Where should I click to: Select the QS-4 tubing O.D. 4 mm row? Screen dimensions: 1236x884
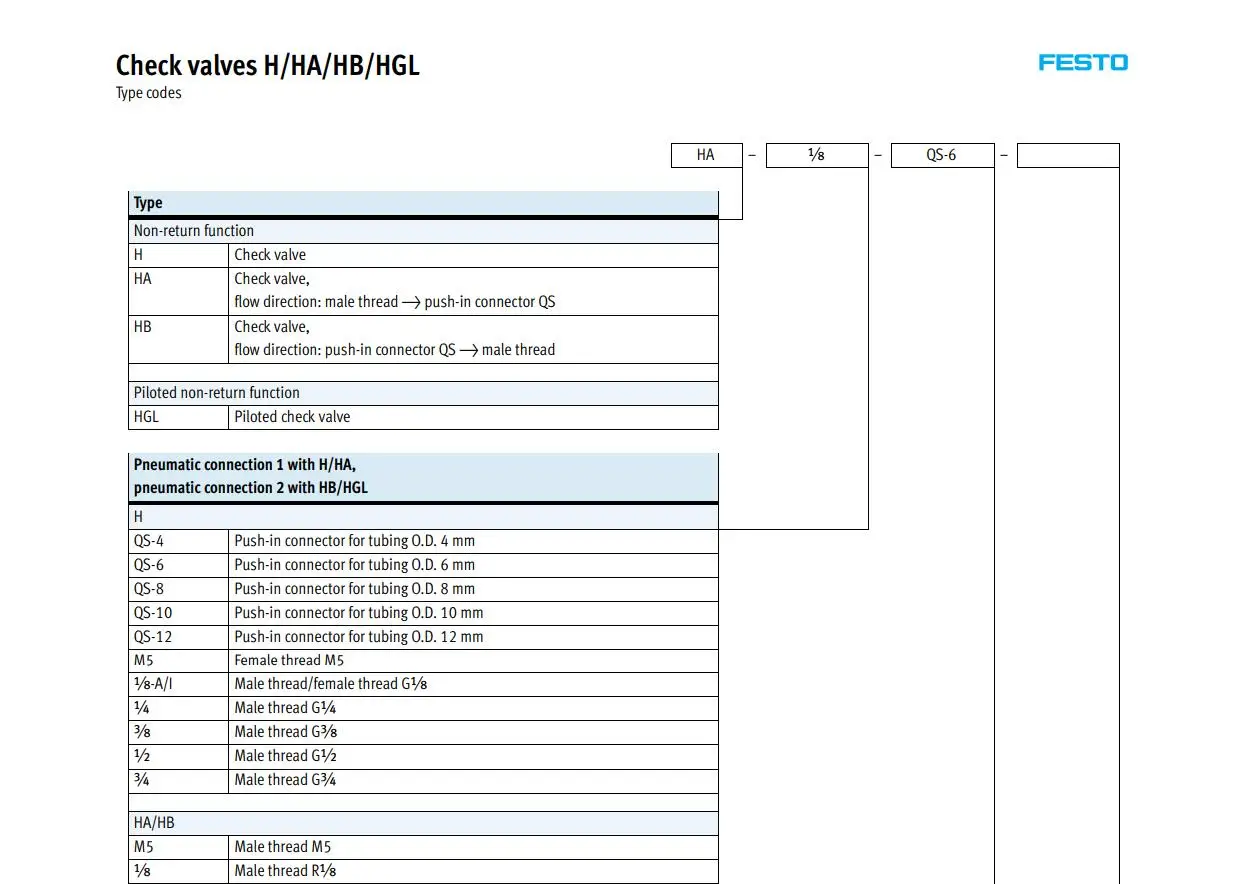point(423,541)
